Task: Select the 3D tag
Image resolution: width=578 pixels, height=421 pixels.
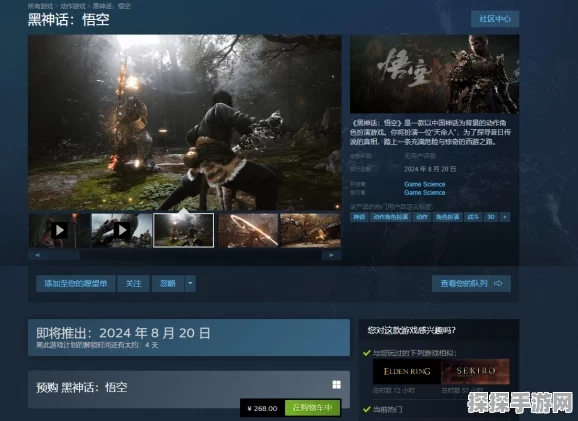Action: pos(491,217)
